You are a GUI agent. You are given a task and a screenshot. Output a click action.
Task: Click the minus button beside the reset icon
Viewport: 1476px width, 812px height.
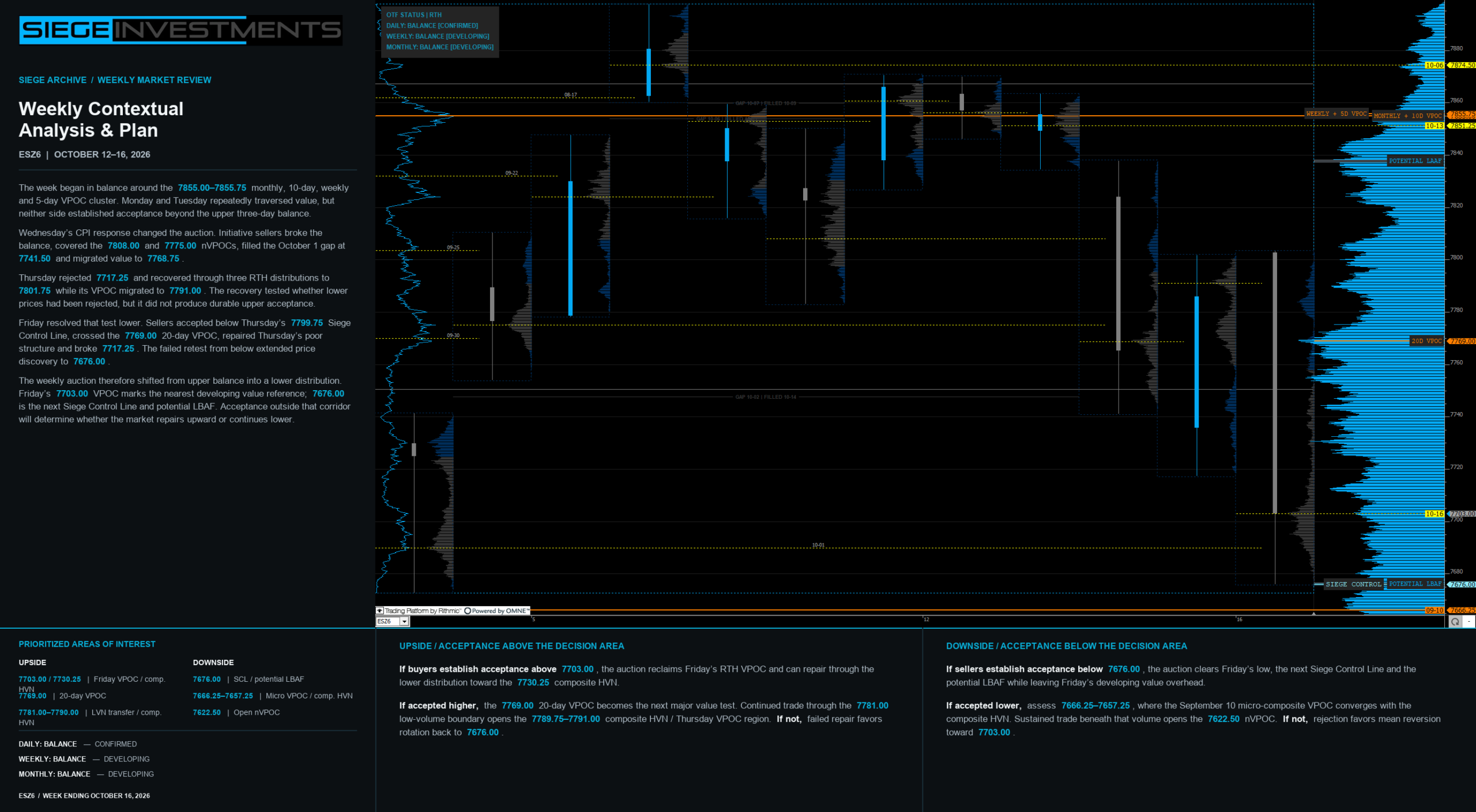pyautogui.click(x=1469, y=621)
